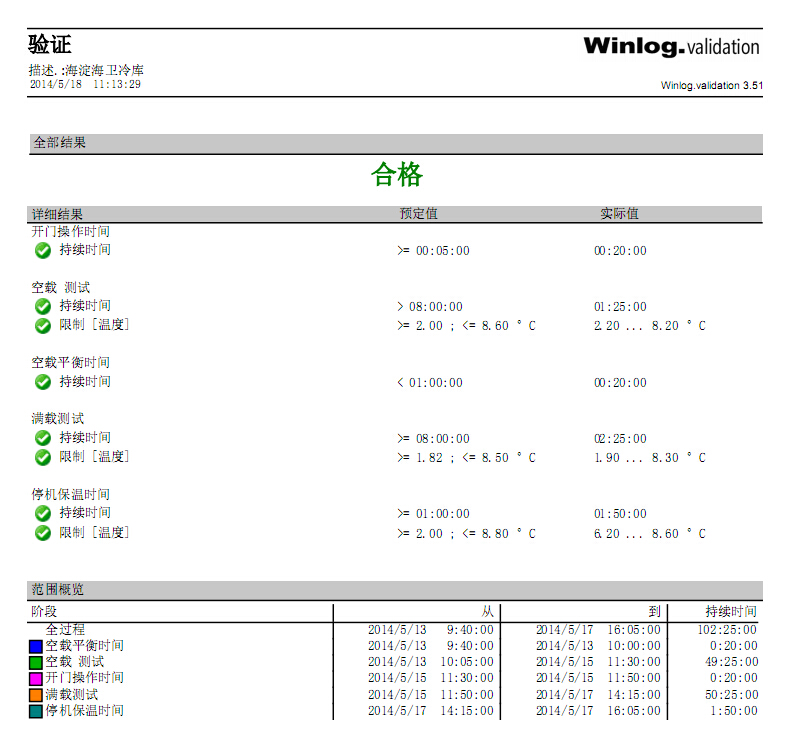Image resolution: width=785 pixels, height=740 pixels.
Task: Select the green swatch for 空载 测试 phase
Action: click(36, 662)
